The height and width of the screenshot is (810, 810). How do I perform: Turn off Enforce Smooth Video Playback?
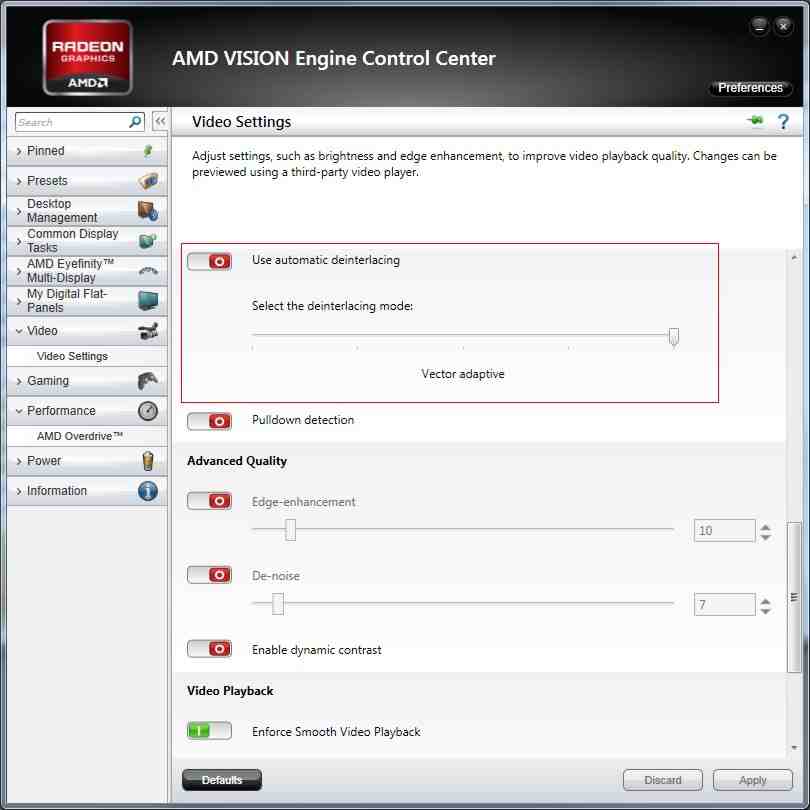coord(209,732)
